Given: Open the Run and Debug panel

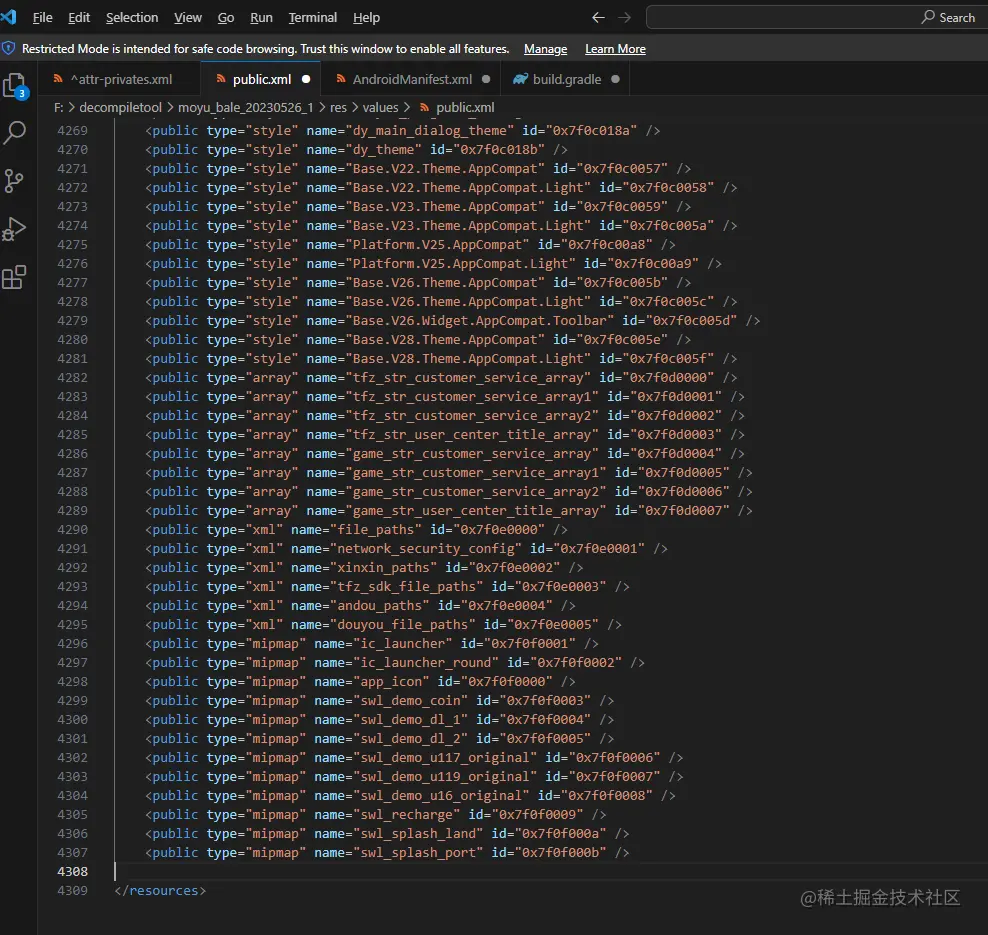Looking at the screenshot, I should [x=15, y=228].
